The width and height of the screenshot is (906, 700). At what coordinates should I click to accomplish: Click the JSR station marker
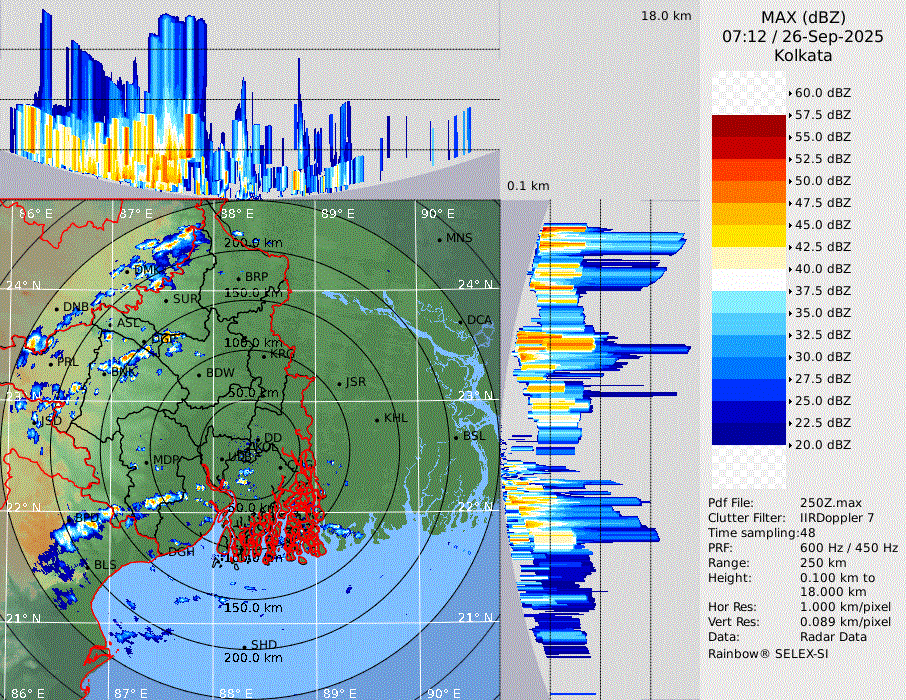338,383
